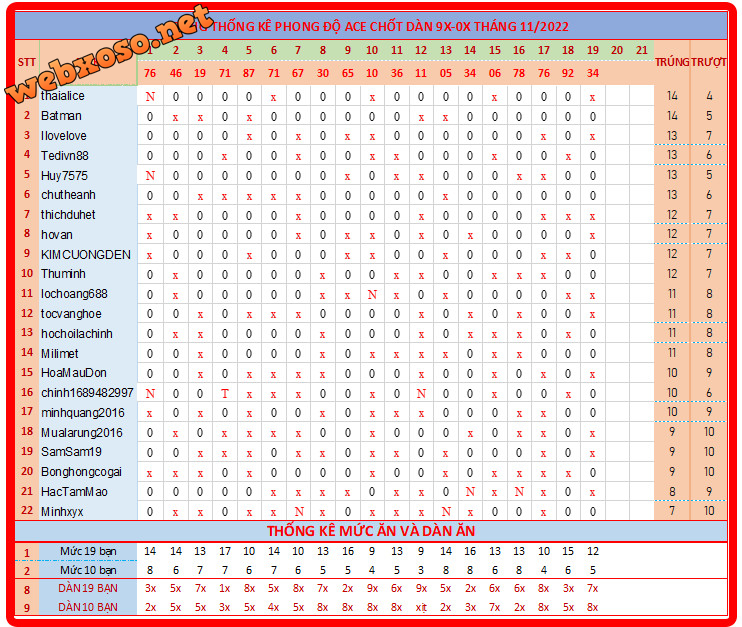
Task: Select player Thuminh
Action: (x=63, y=274)
